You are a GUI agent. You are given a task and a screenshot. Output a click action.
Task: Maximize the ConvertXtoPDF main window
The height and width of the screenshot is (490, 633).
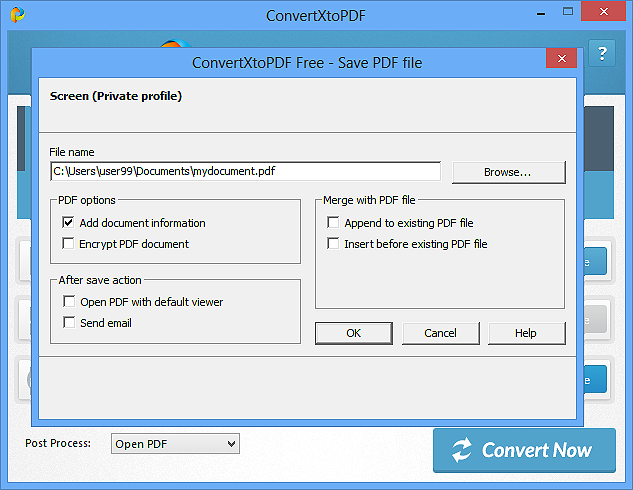click(x=568, y=12)
